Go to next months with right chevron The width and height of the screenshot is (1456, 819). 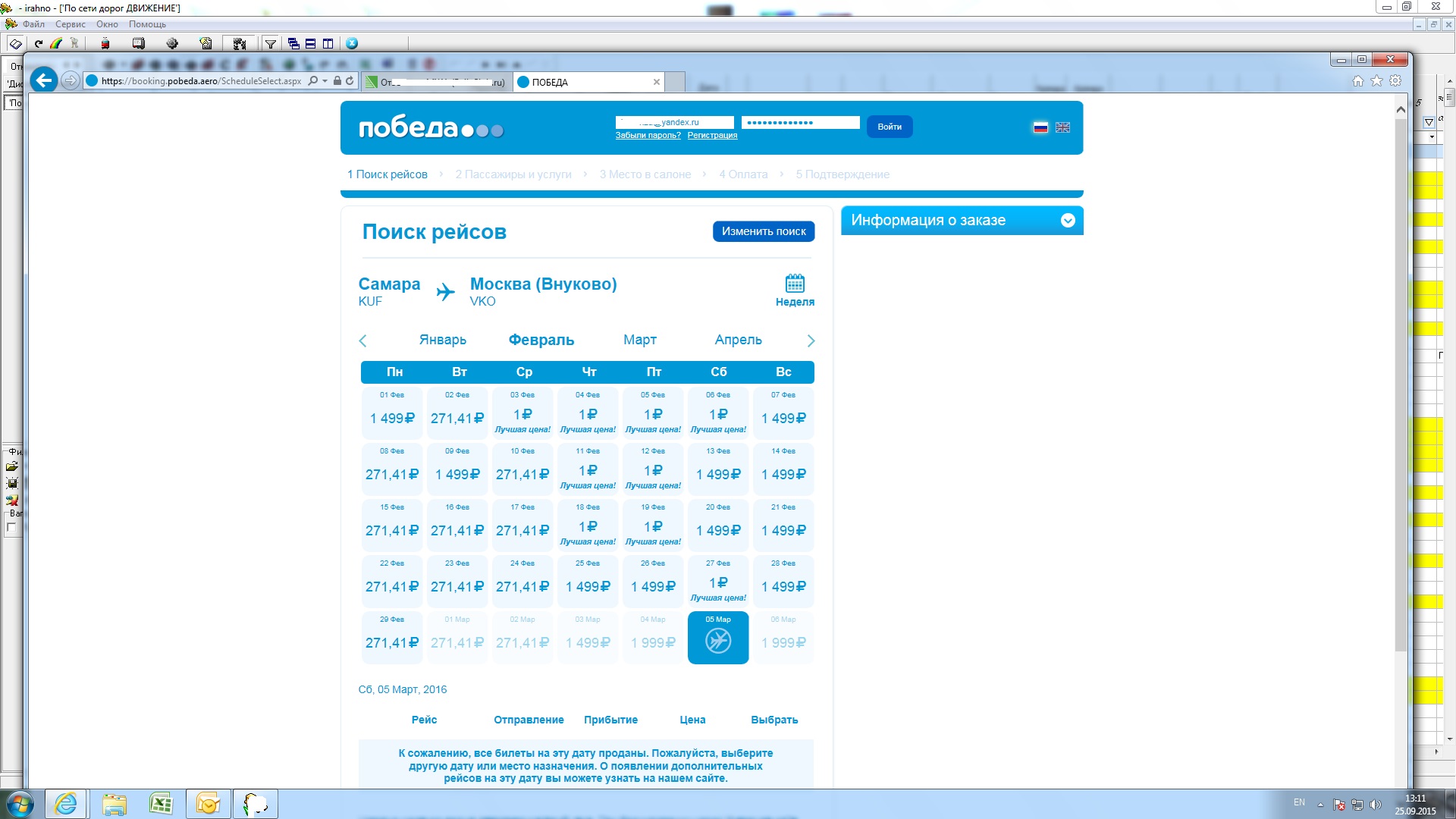811,340
